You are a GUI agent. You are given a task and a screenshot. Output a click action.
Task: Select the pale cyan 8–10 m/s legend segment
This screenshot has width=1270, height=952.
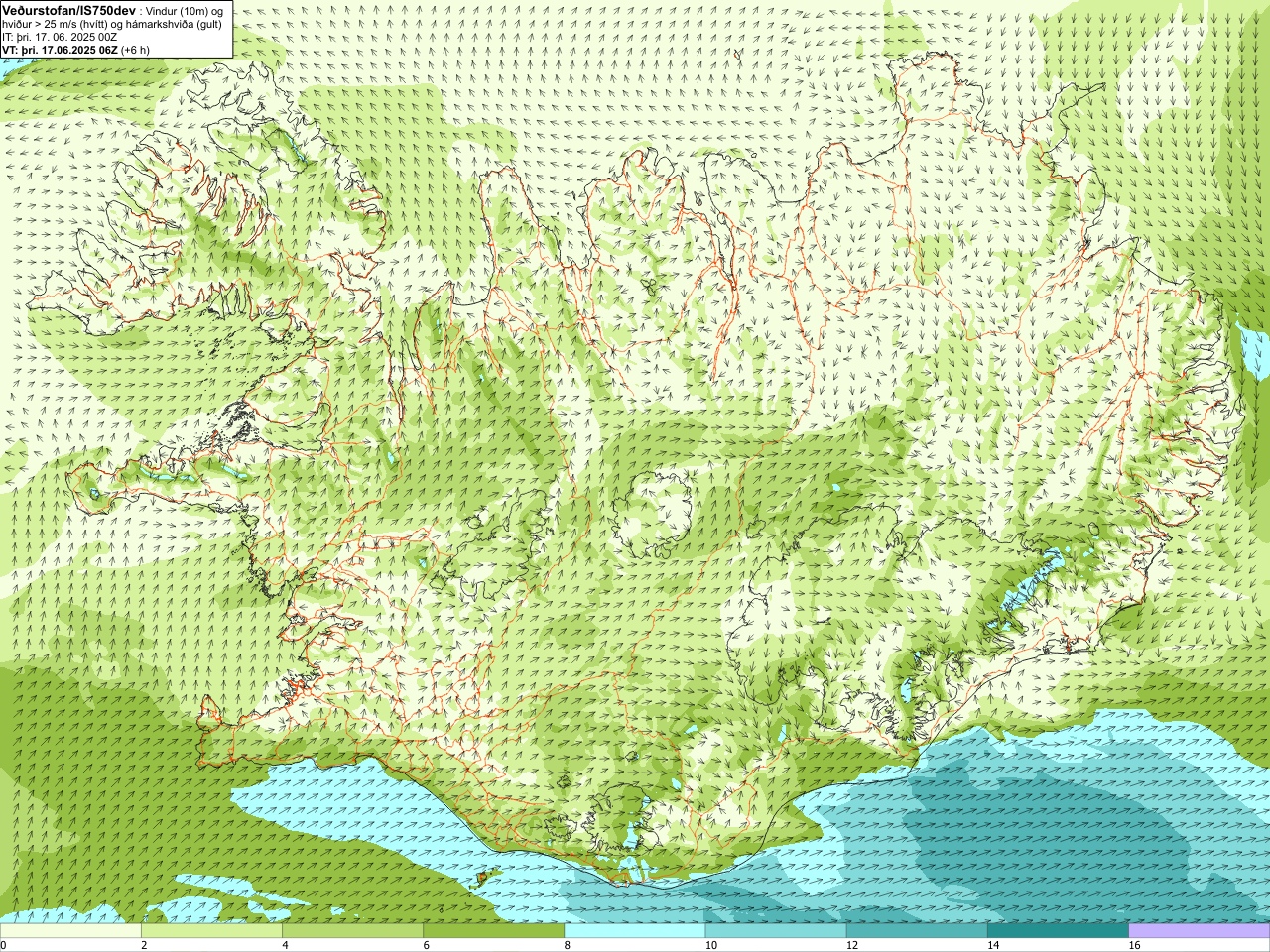(635, 931)
